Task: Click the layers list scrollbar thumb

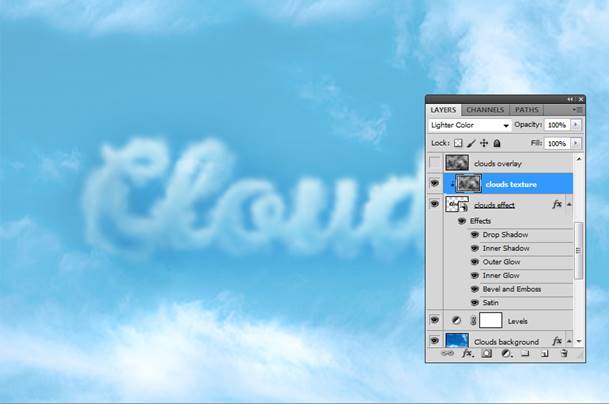Action: click(578, 251)
